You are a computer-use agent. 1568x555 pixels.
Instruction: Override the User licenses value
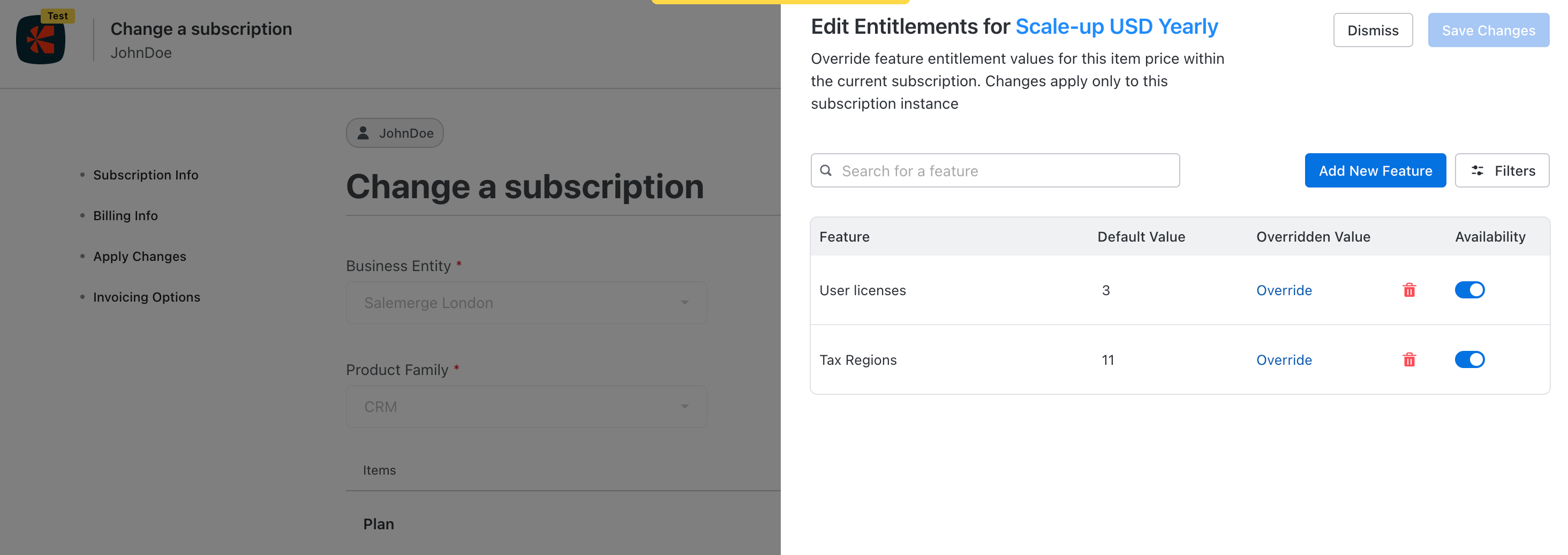(1284, 290)
